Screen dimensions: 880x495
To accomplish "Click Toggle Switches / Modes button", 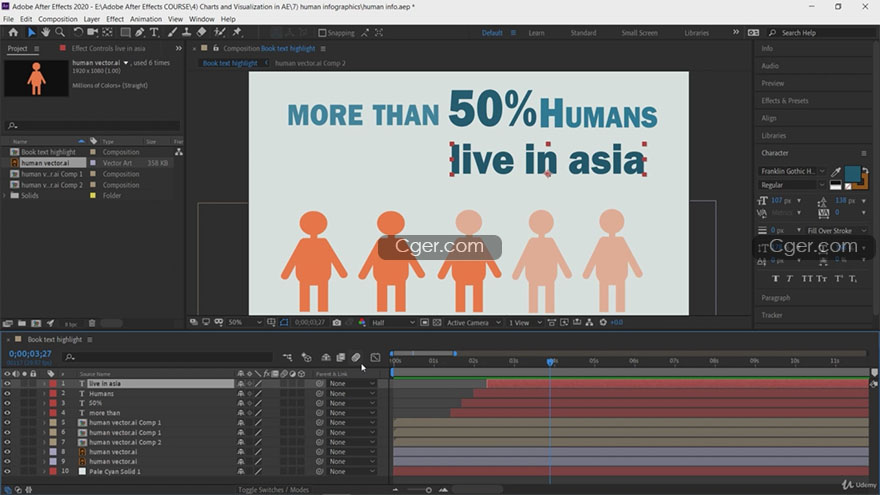I will click(273, 490).
